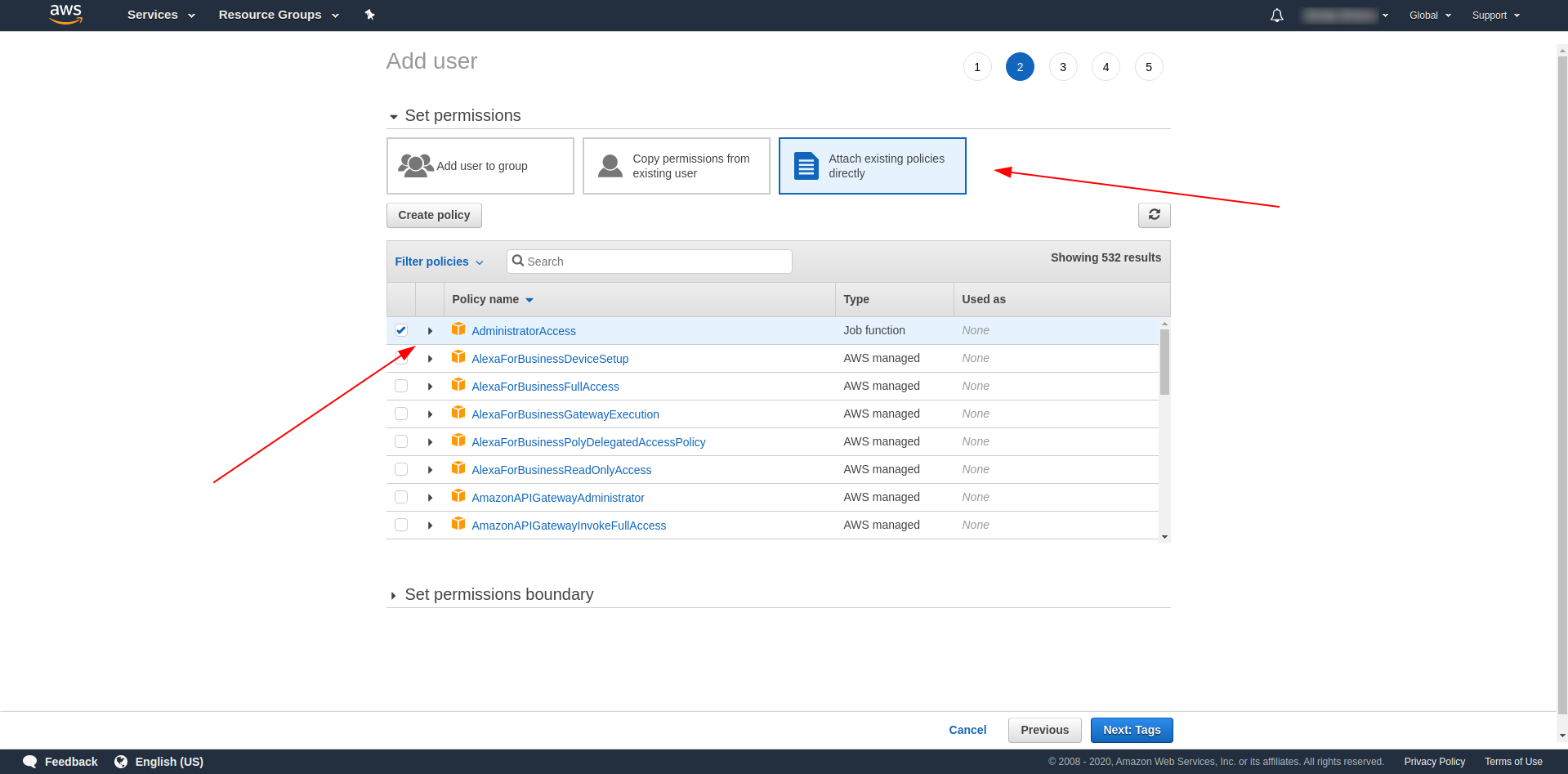Choose Copy permissions from existing user
The image size is (1568, 774).
click(676, 166)
